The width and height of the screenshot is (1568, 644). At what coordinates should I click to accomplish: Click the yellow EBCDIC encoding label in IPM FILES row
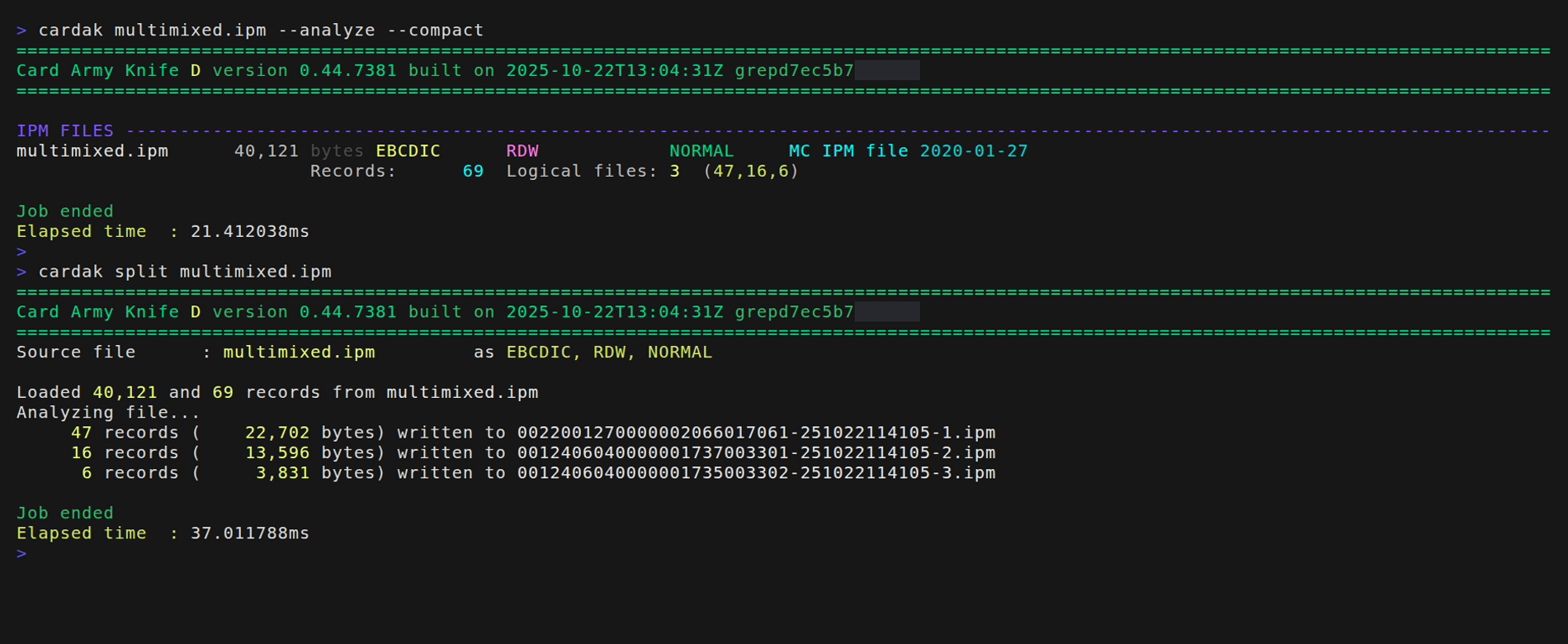coord(408,151)
